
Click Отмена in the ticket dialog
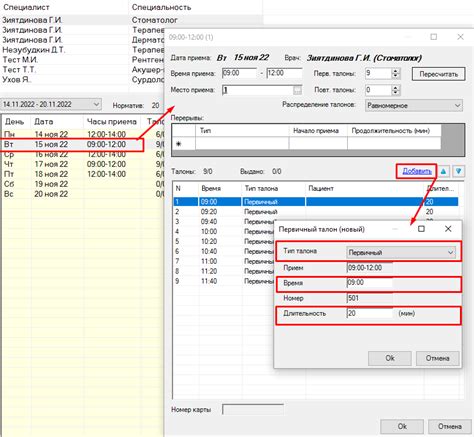438,358
